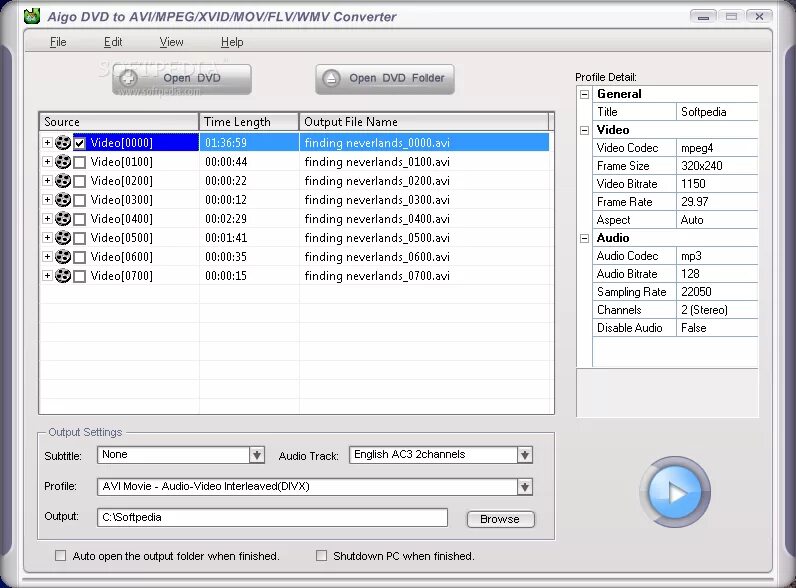
Task: Expand the Video[0100] tree node
Action: point(47,161)
